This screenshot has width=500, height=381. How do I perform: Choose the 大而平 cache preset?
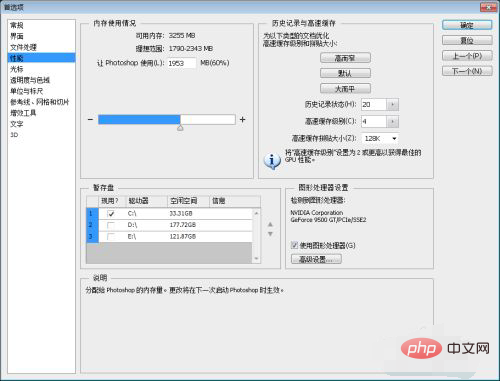coord(345,89)
